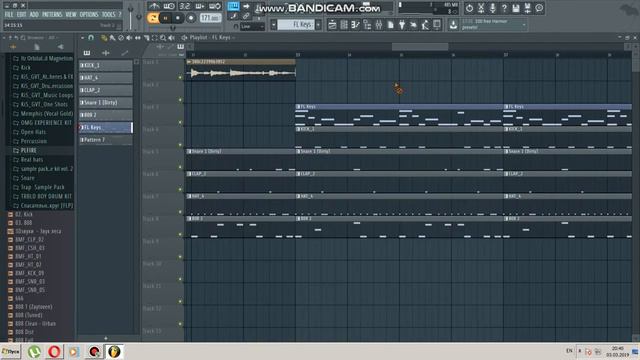Image resolution: width=640 pixels, height=360 pixels.
Task: Open the Line snap dropdown
Action: tap(252, 27)
